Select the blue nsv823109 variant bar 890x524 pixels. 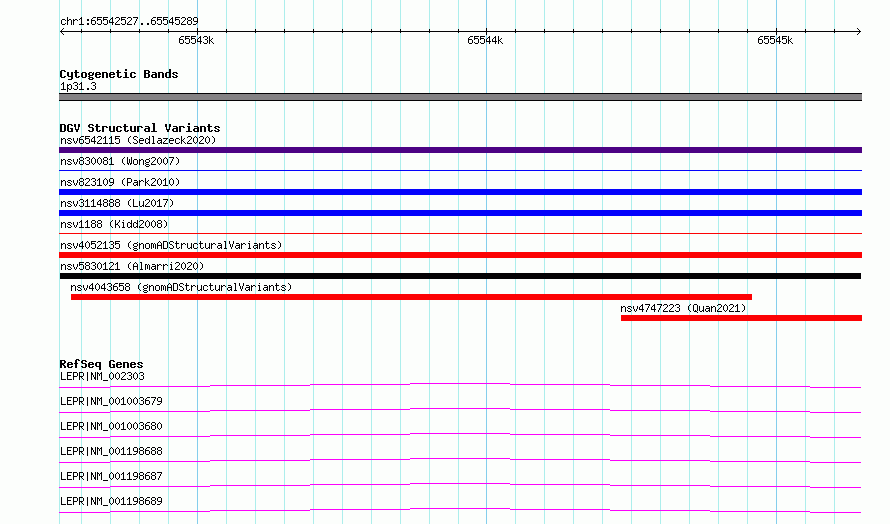click(460, 192)
